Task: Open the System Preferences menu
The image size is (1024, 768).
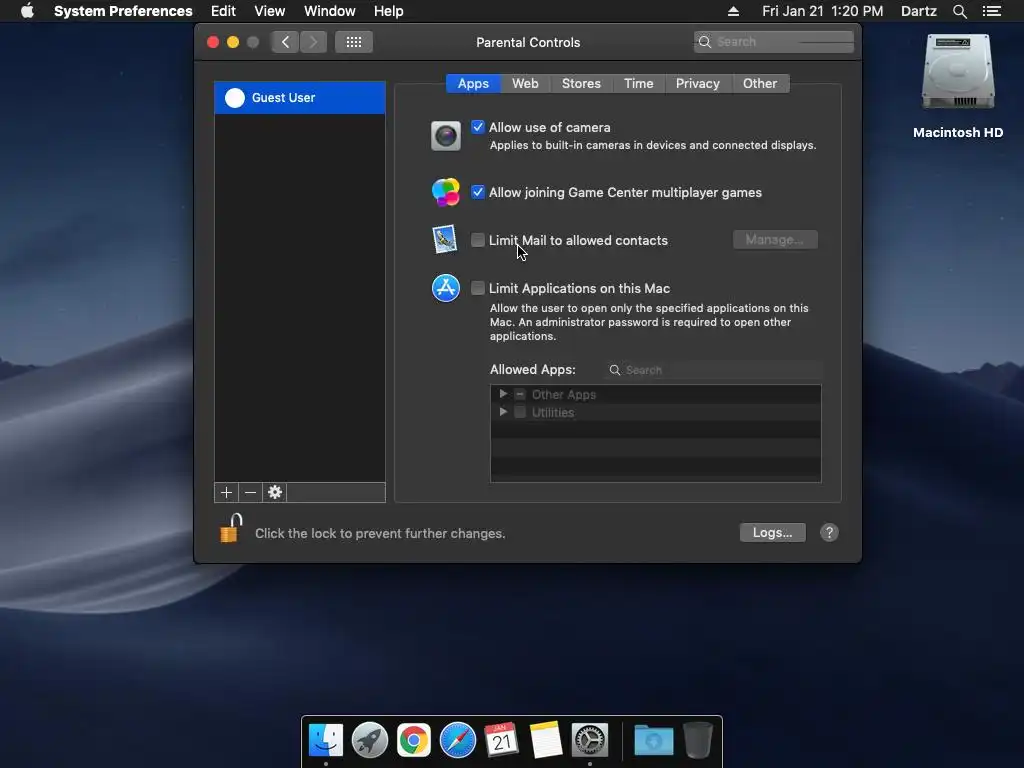Action: (x=123, y=11)
